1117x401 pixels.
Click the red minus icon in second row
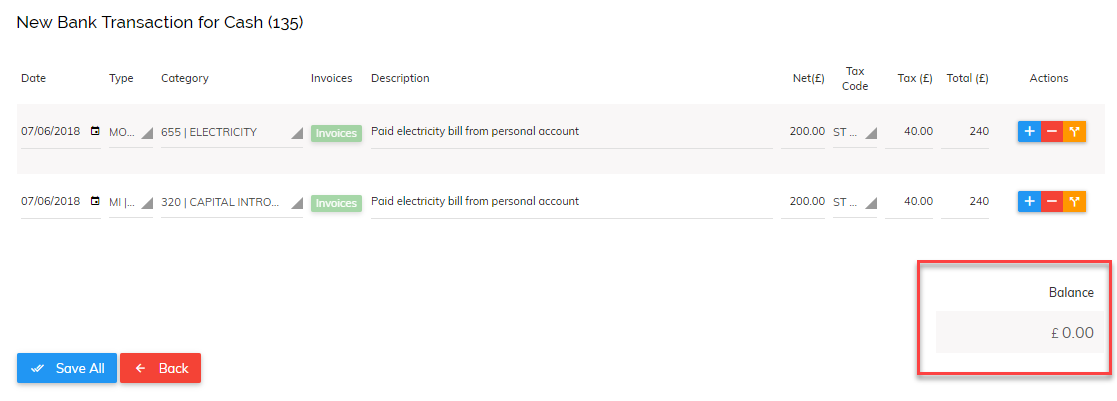click(1052, 202)
